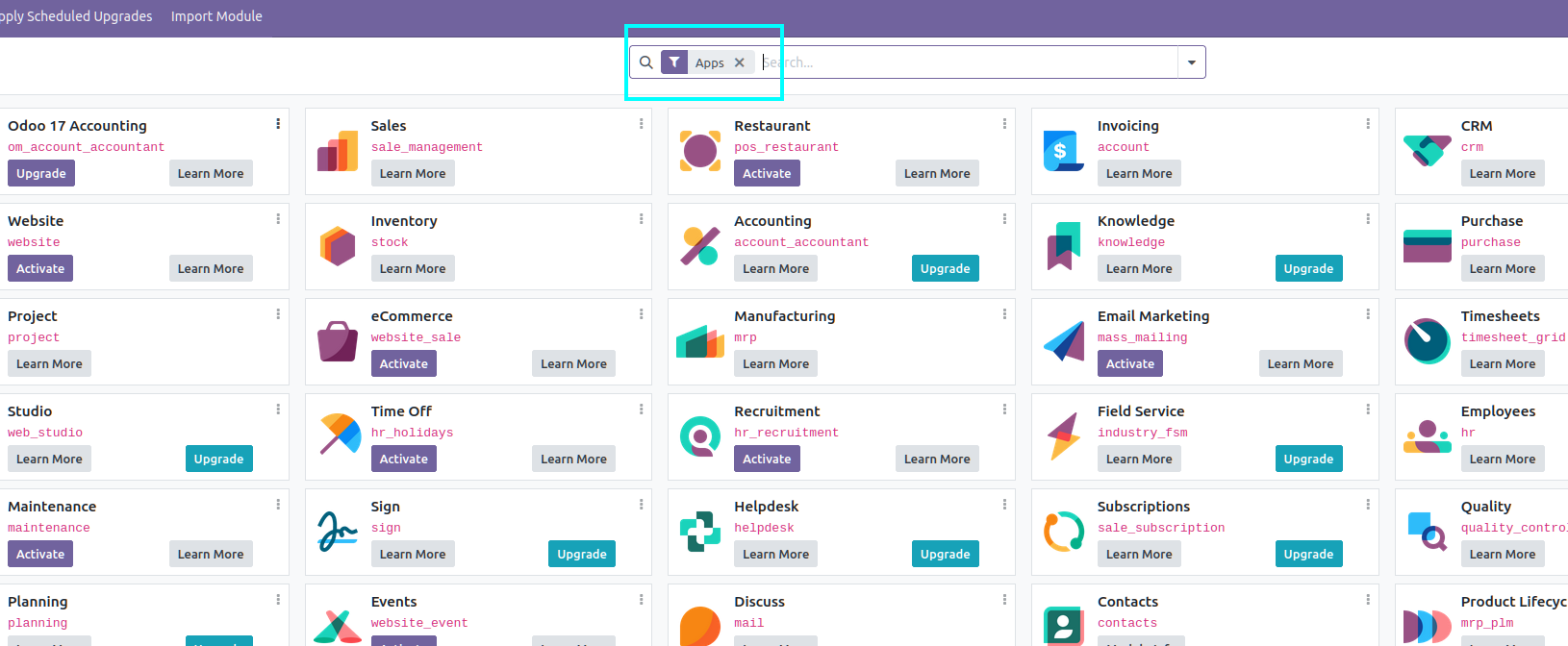Click the Knowledge bookmark icon
This screenshot has width=1568, height=646.
1064,246
